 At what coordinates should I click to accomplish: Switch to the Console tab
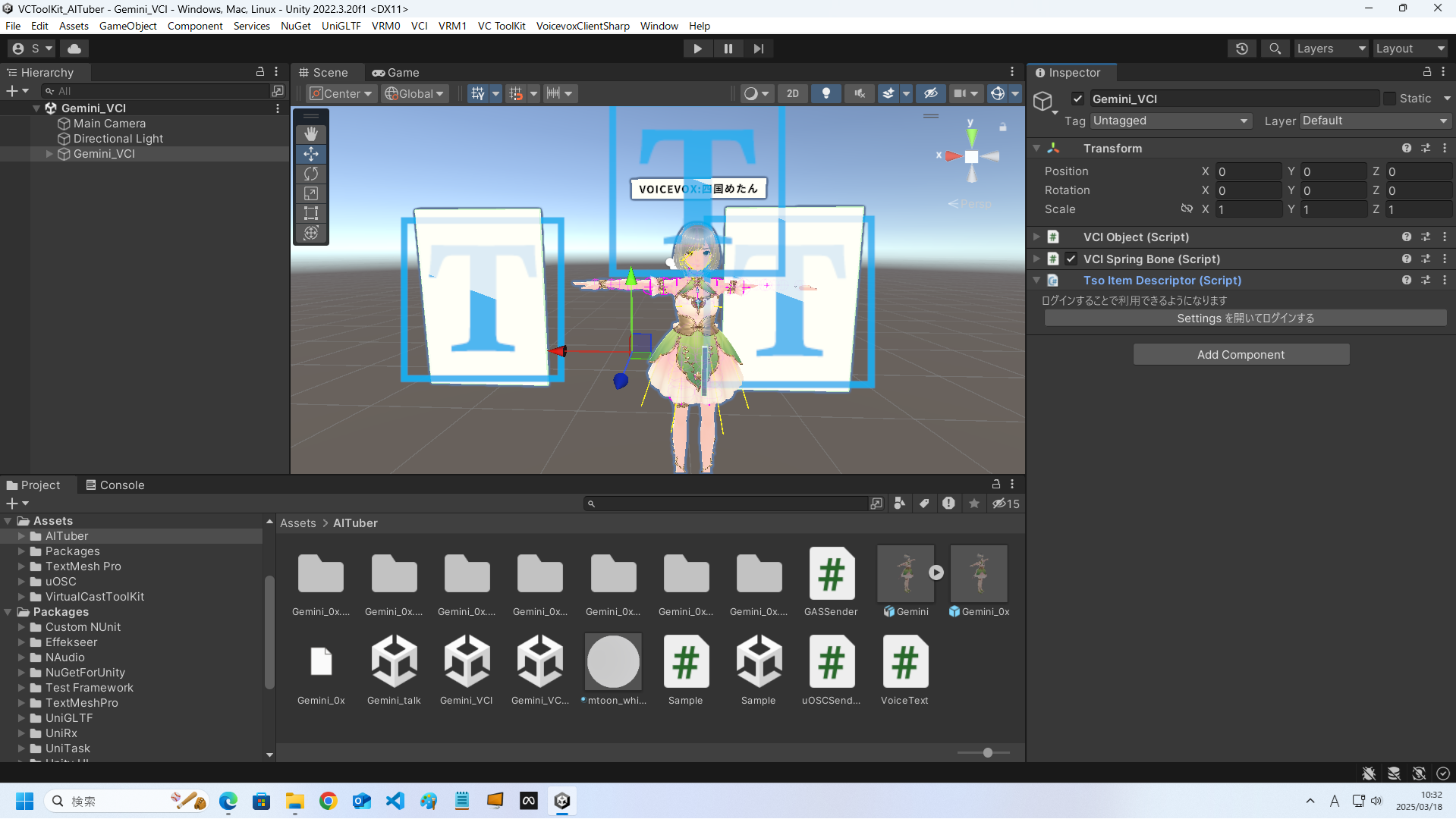tap(115, 485)
